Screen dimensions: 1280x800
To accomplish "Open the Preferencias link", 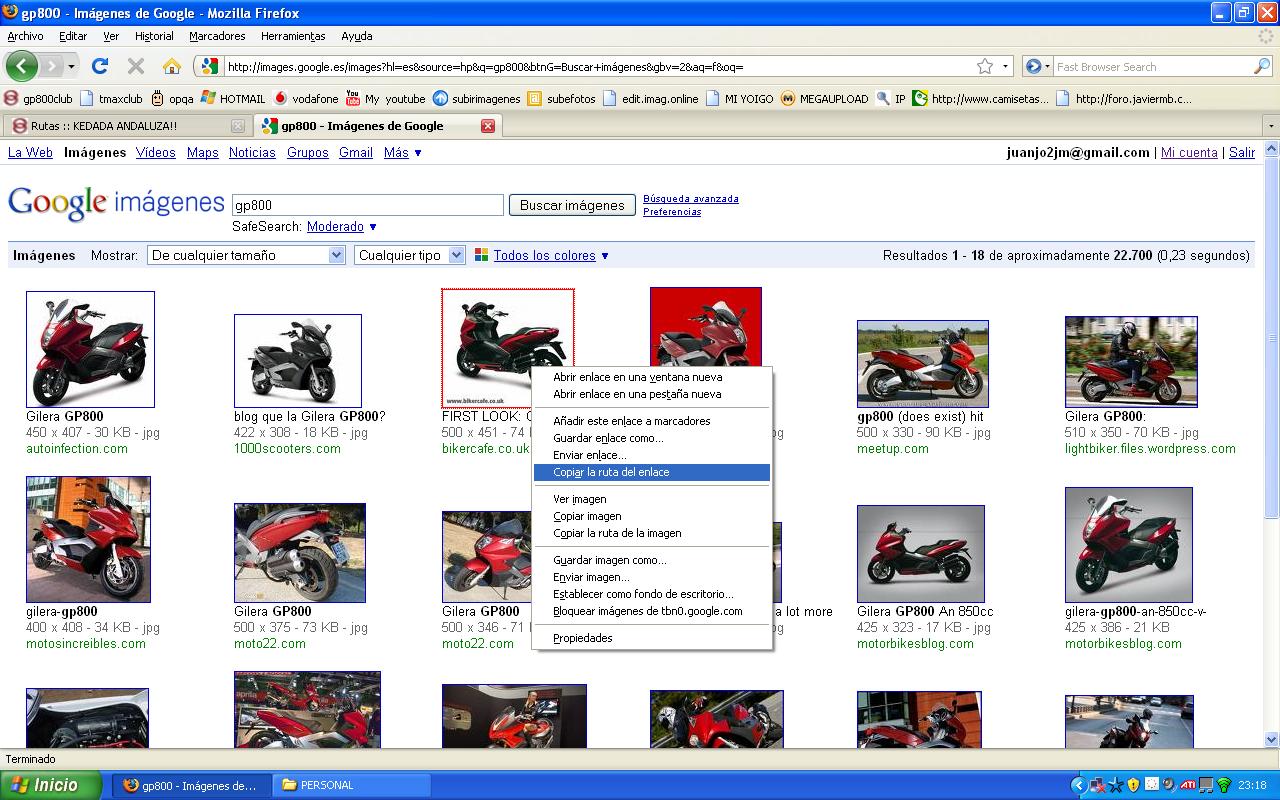I will click(672, 212).
